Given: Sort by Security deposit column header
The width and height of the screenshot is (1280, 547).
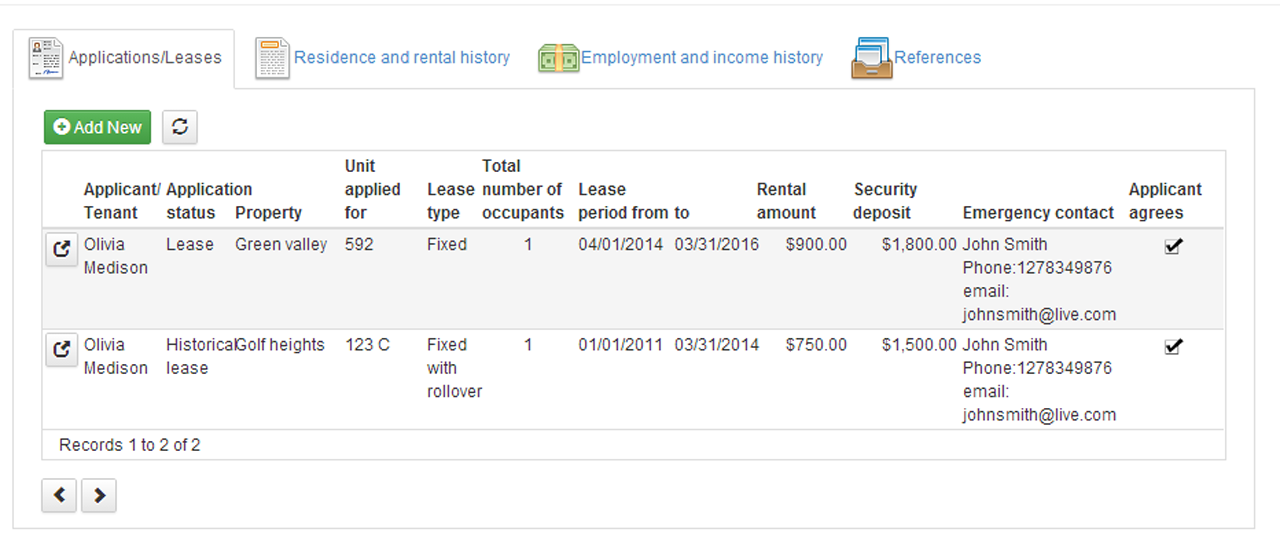Looking at the screenshot, I should (885, 201).
